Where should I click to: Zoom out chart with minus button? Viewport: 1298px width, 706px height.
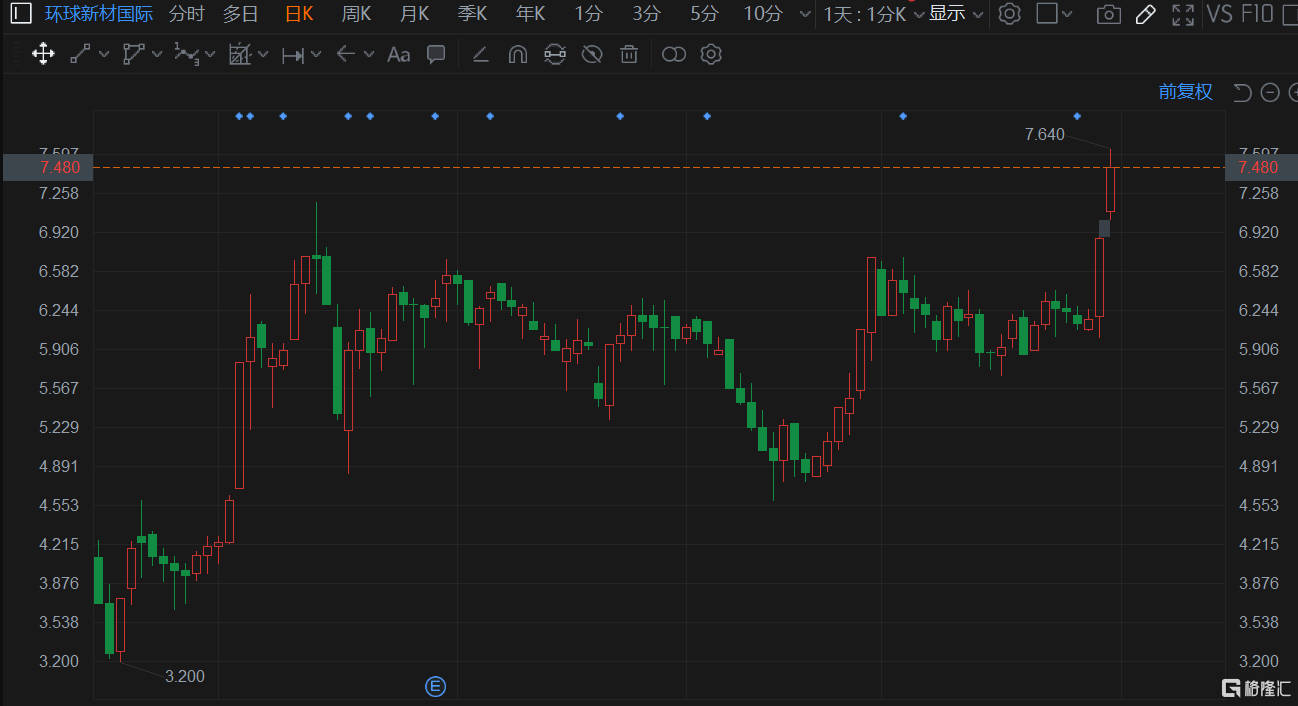tap(1270, 93)
